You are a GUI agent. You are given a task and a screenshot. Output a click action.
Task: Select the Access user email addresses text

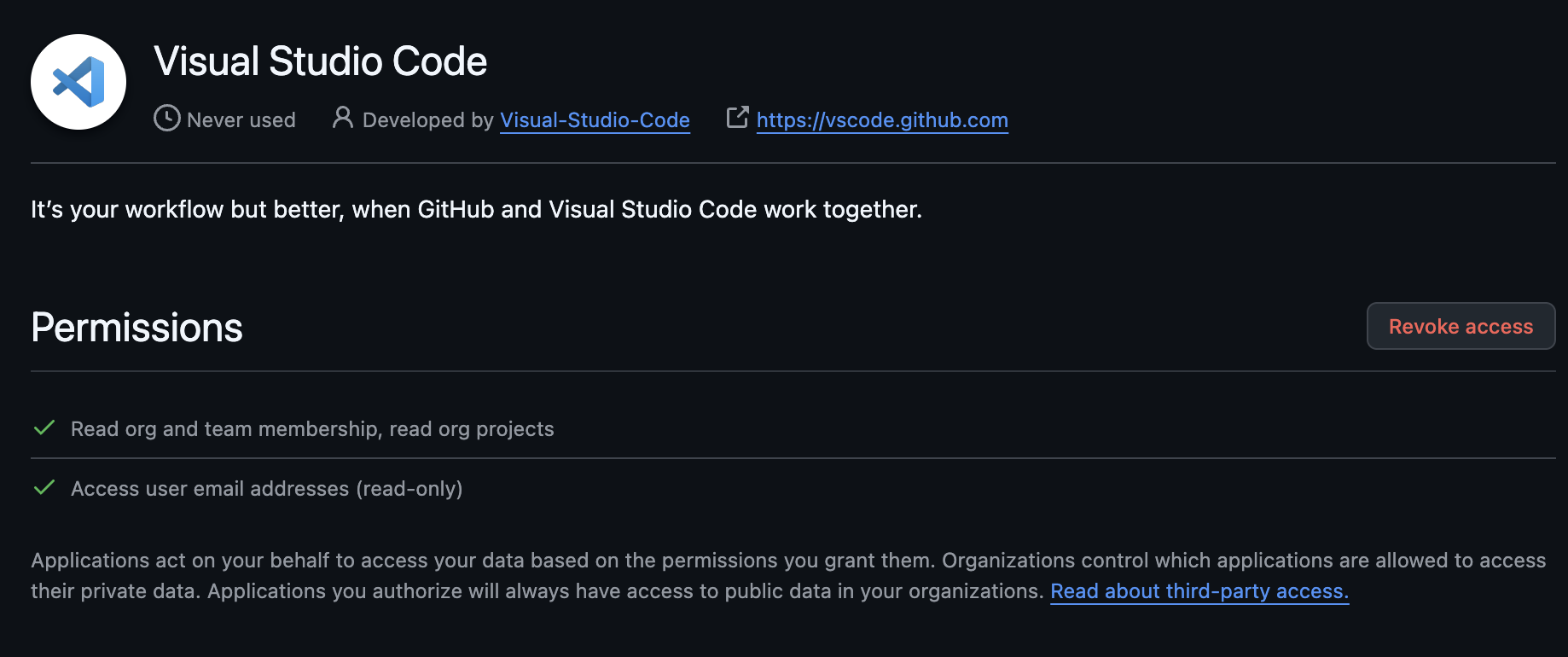point(267,489)
